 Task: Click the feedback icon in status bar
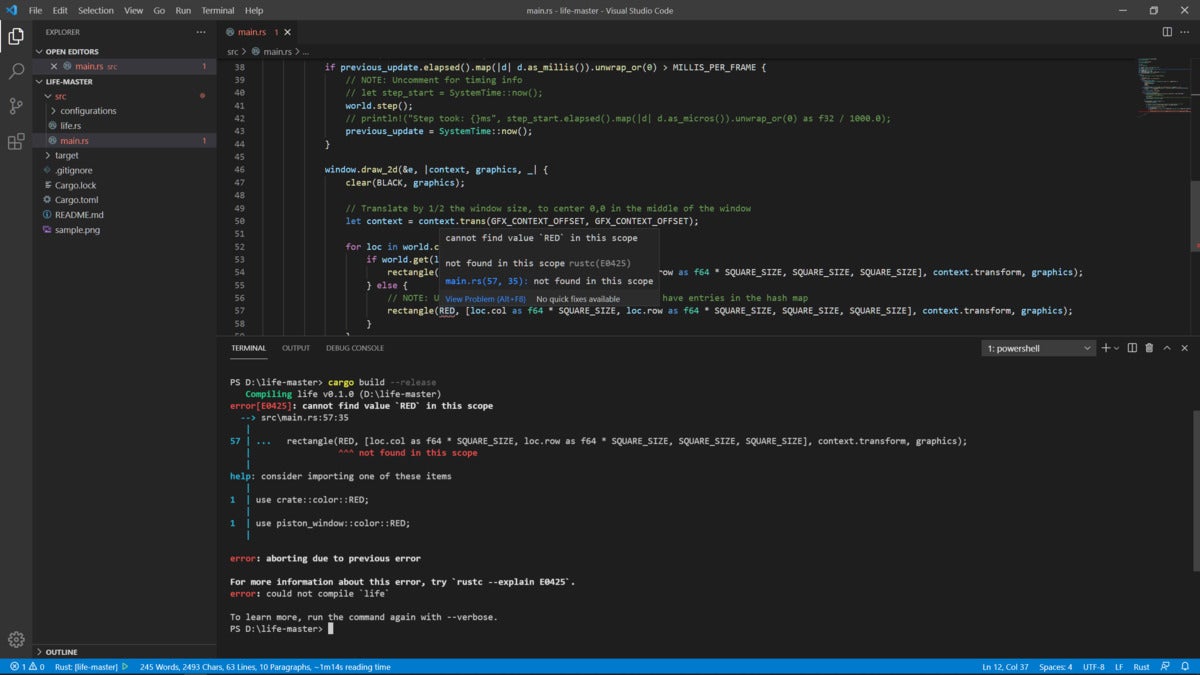pyautogui.click(x=1167, y=667)
